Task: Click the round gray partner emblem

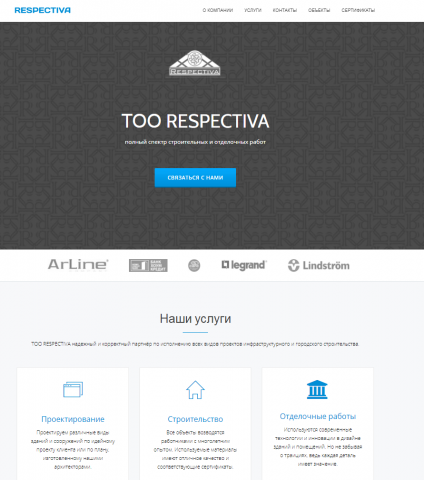Action: pyautogui.click(x=194, y=265)
